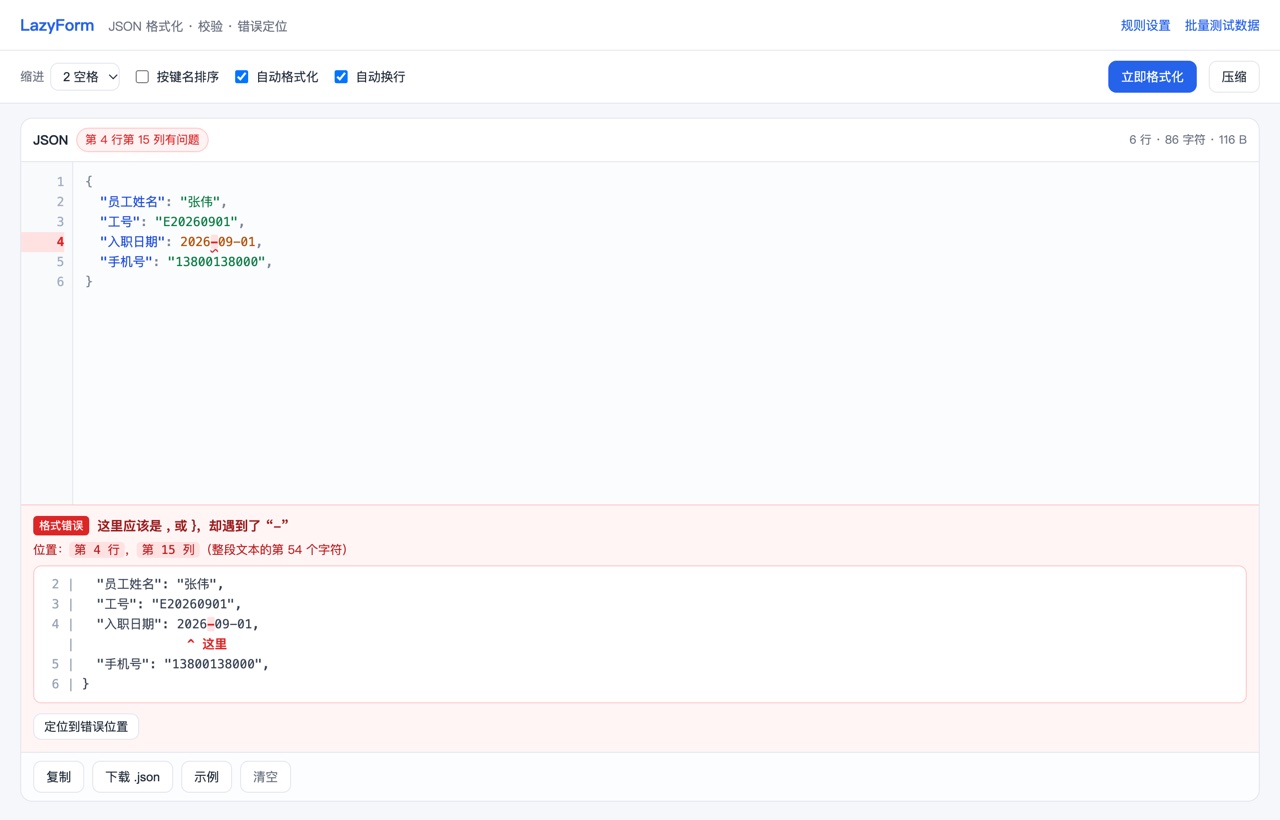1280x820 pixels.
Task: Click the 2026-09-01 value in editor line 4
Action: (218, 242)
